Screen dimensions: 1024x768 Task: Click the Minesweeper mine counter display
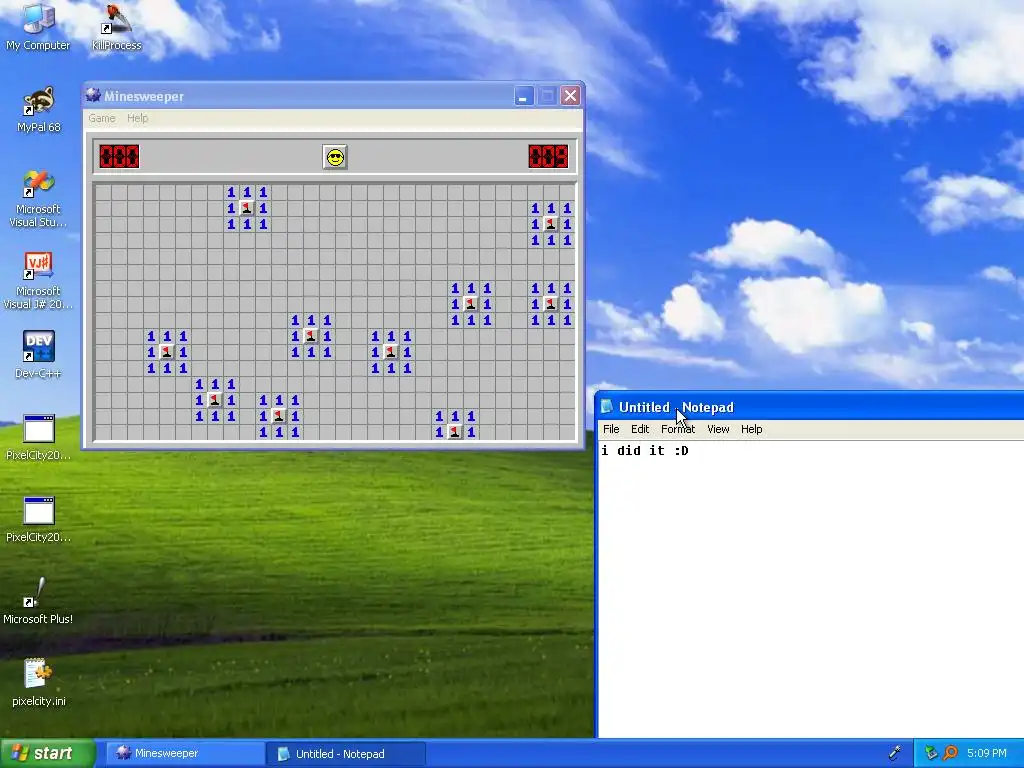[119, 157]
